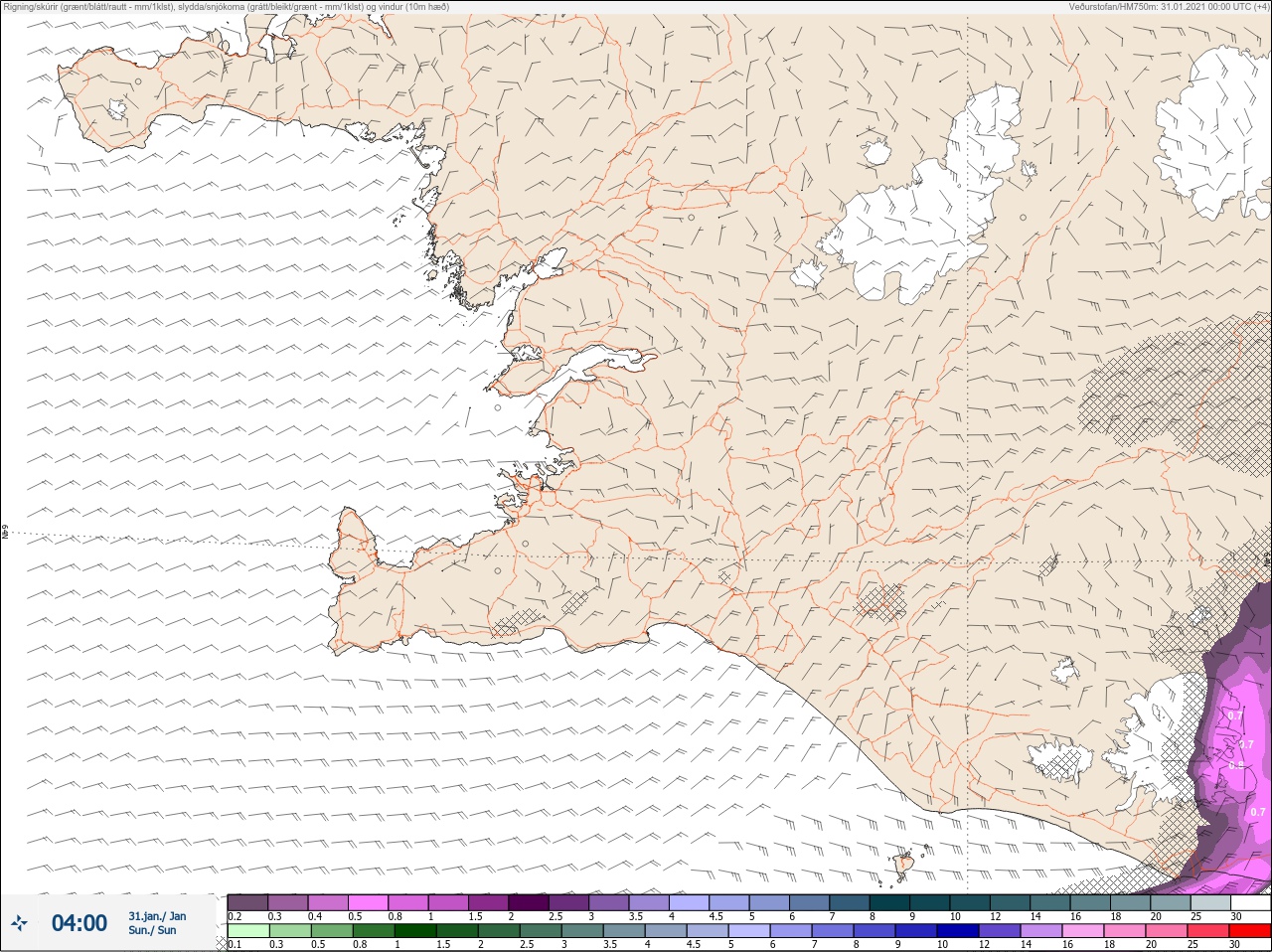The image size is (1272, 952).
Task: Click the lower legend swatch labeled 1
Action: pos(413,931)
